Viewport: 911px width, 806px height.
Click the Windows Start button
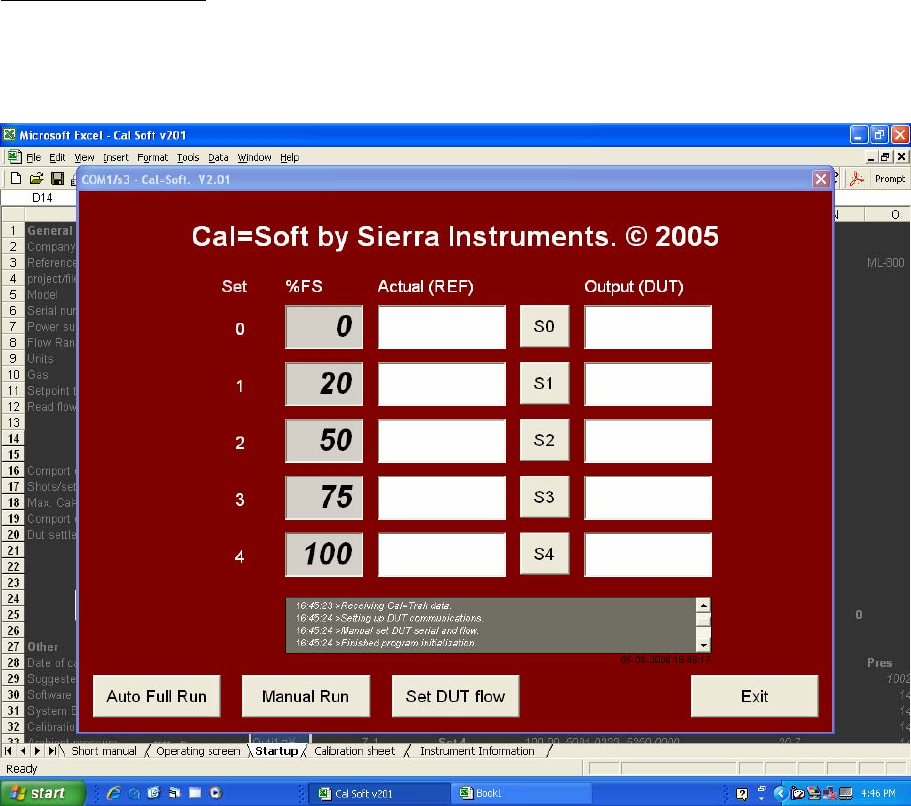(42, 793)
